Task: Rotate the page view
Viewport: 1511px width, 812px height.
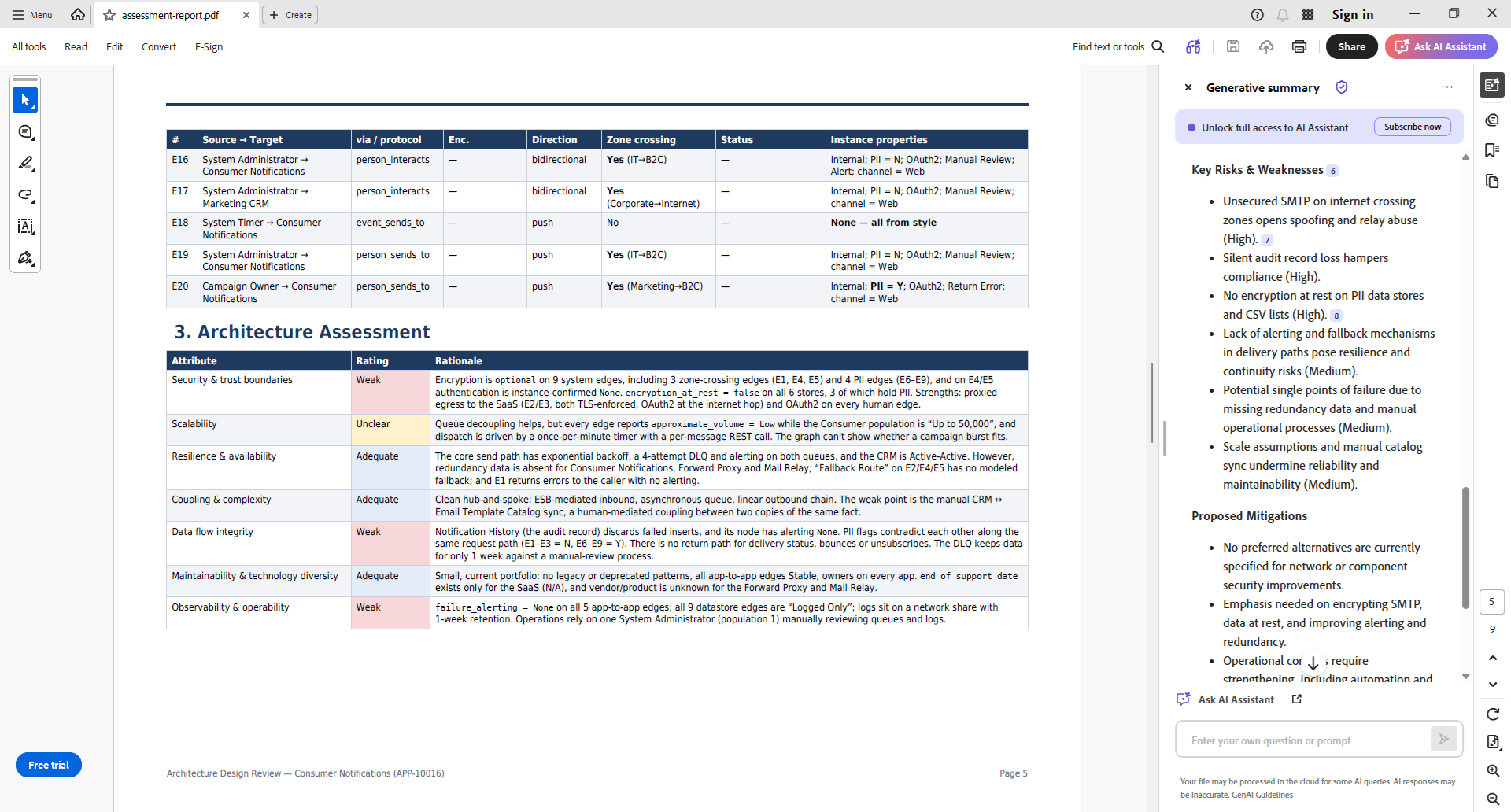Action: pos(1492,714)
